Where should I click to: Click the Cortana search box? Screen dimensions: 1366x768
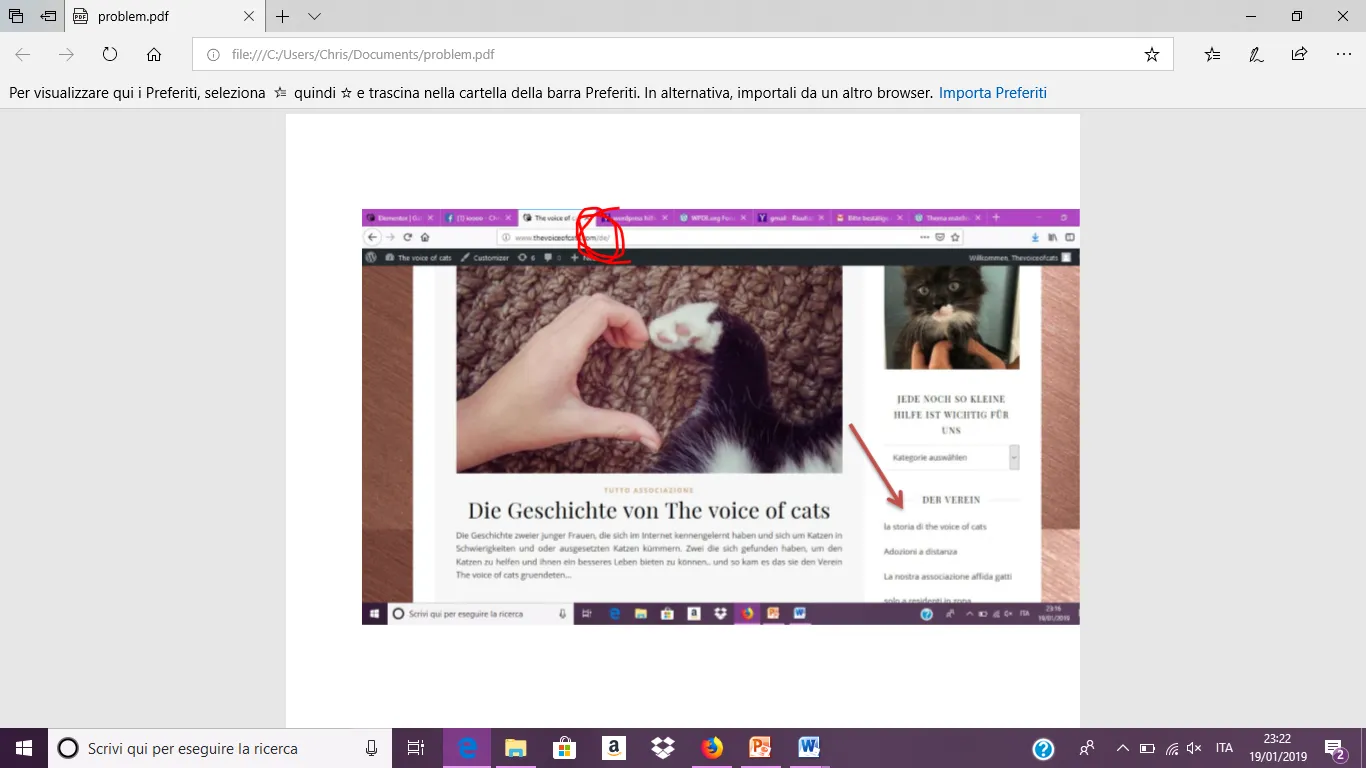point(220,748)
